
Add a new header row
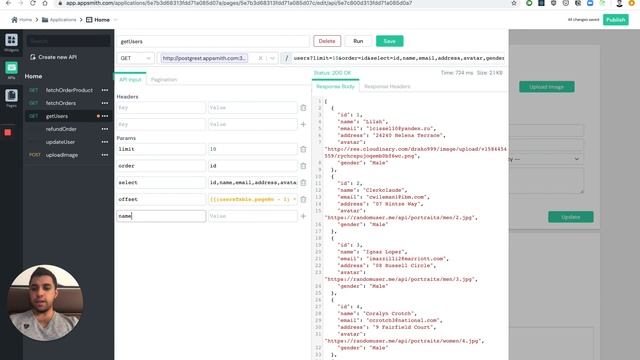(303, 124)
